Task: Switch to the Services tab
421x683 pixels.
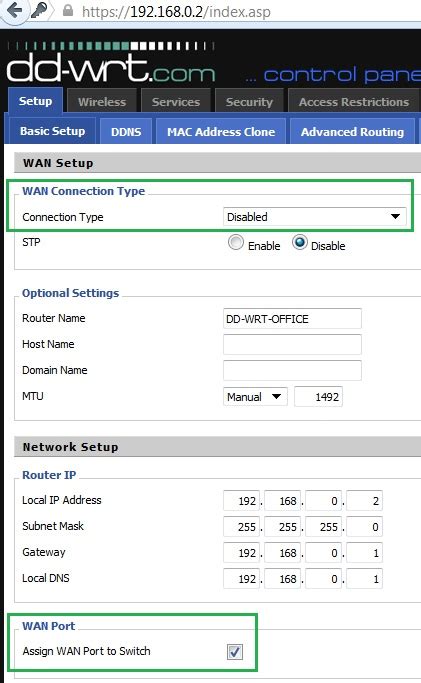Action: pos(176,101)
